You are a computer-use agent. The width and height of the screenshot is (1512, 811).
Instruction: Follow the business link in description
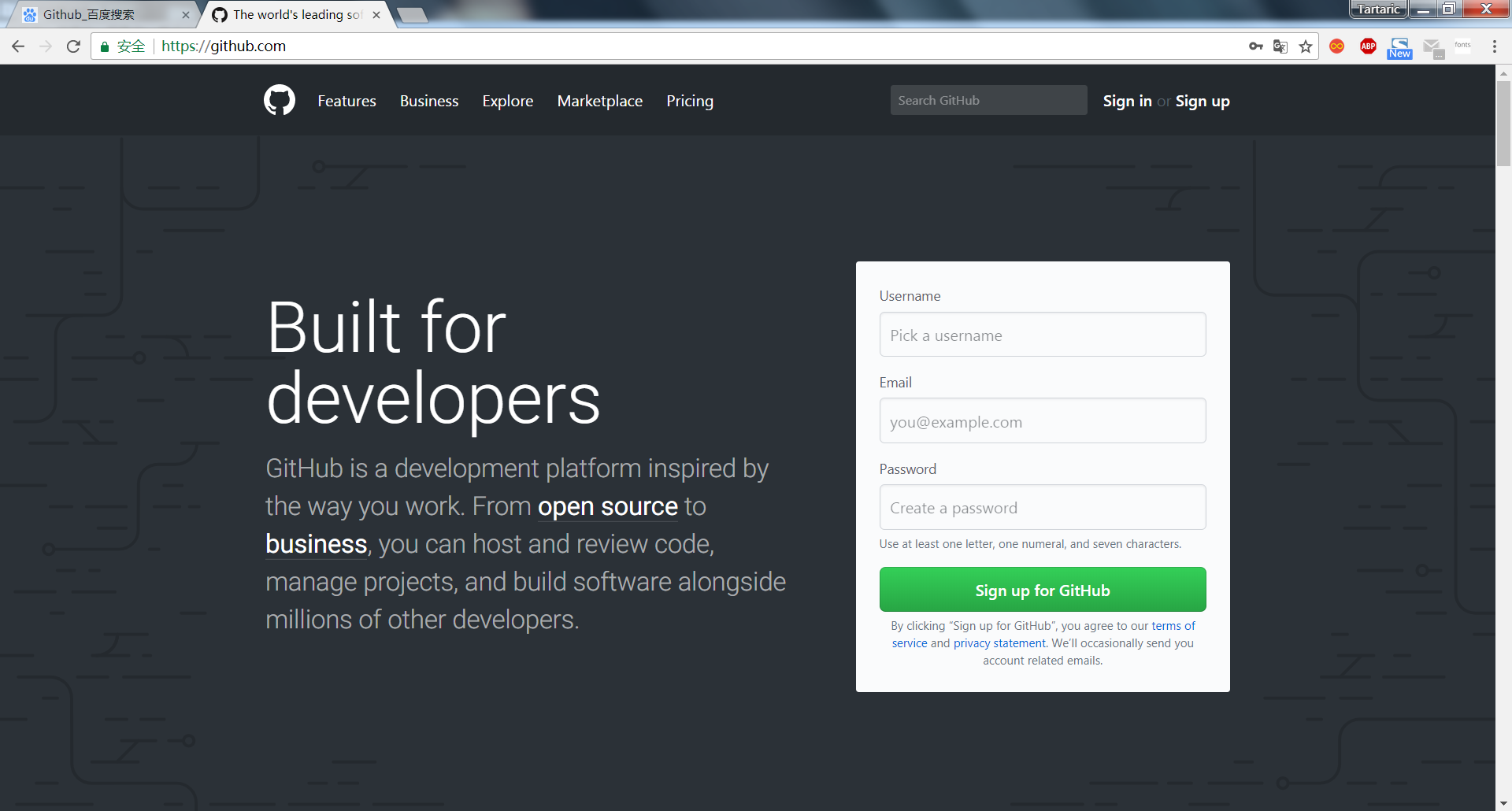pos(317,544)
